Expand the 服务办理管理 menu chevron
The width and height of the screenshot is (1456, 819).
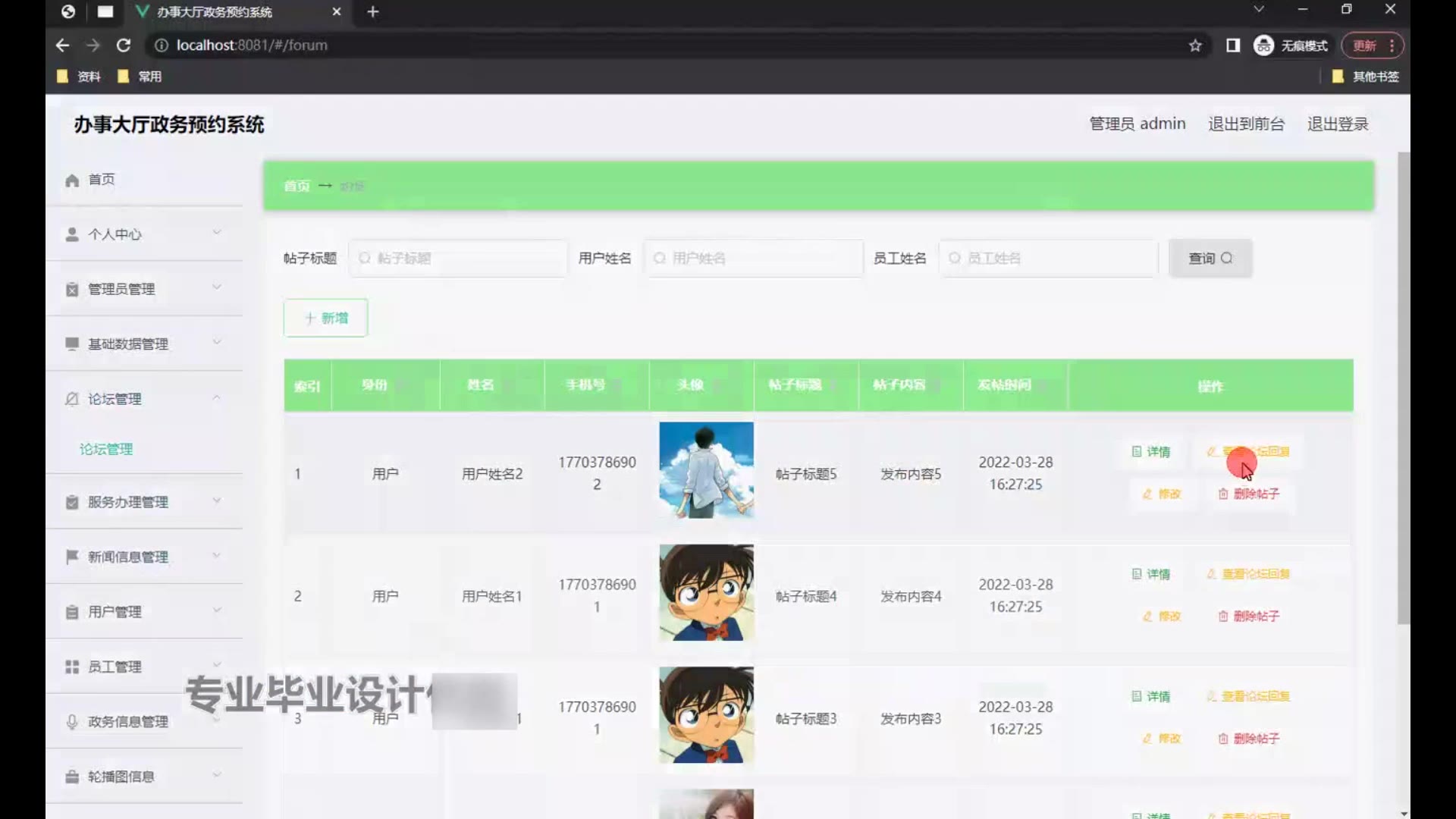point(217,500)
